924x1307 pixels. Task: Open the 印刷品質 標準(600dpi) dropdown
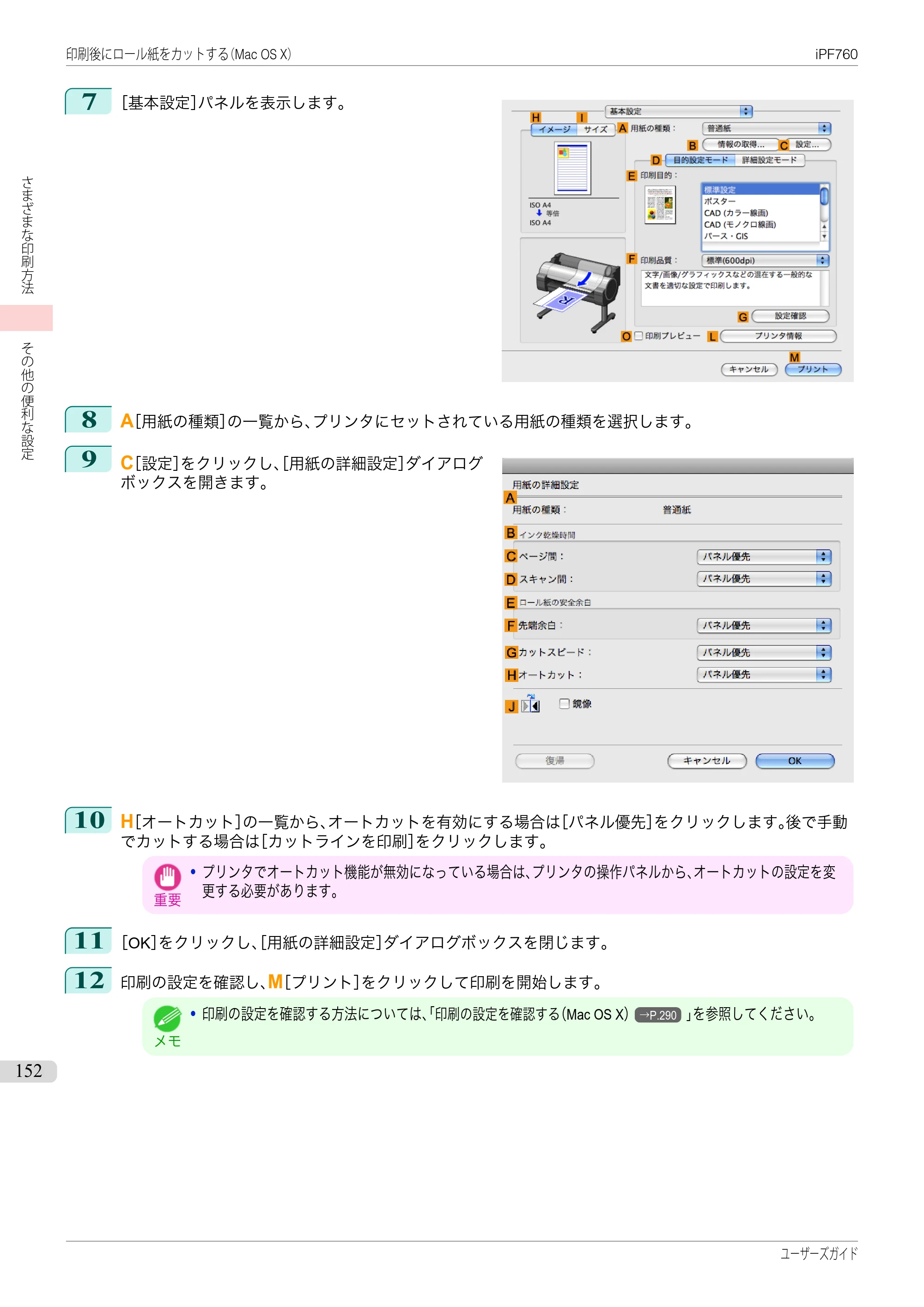click(x=765, y=261)
